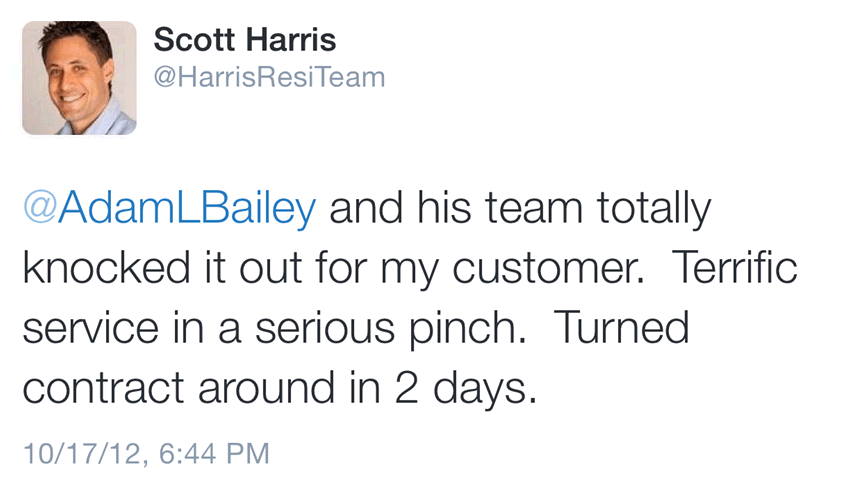The image size is (861, 498).
Task: Click the 6:44 PM time text
Action: tap(214, 453)
